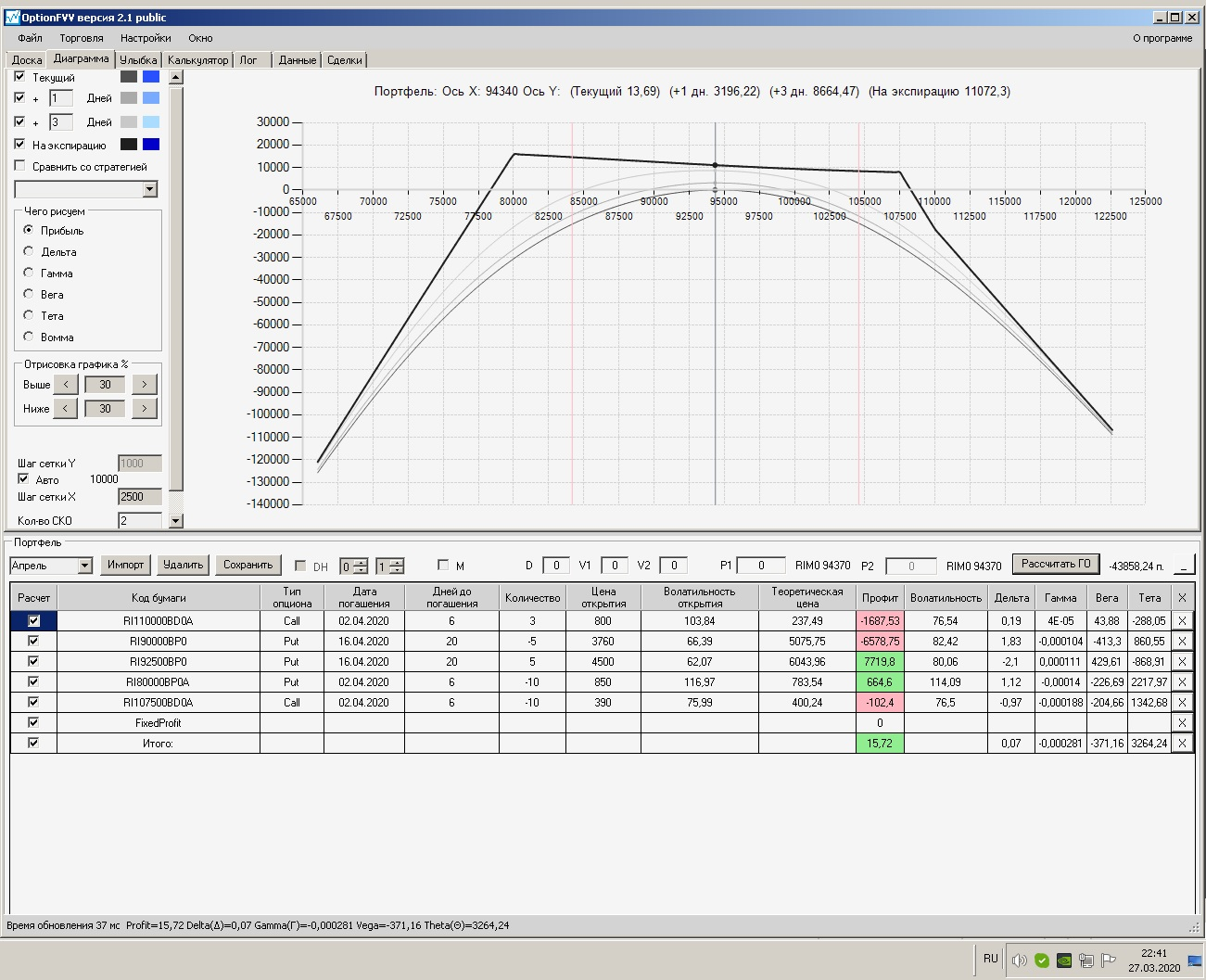Select the Вега radio button
Viewport: 1206px width, 980px height.
click(x=29, y=294)
